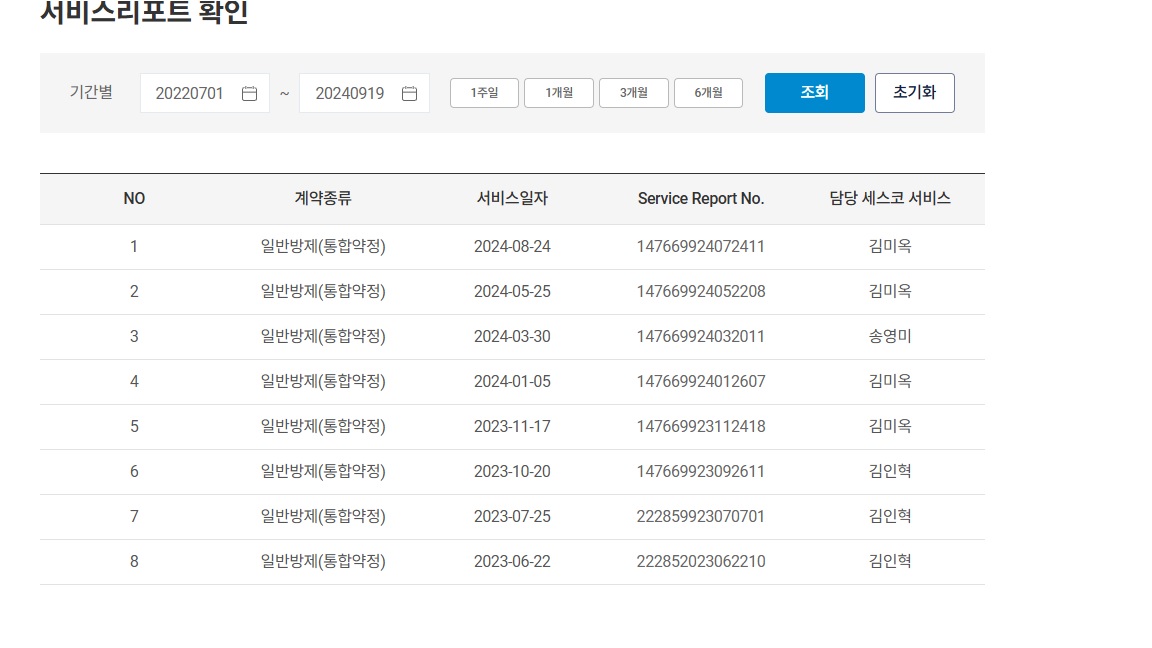The image size is (1152, 648).
Task: Open report number 147669923112418
Action: click(x=700, y=427)
